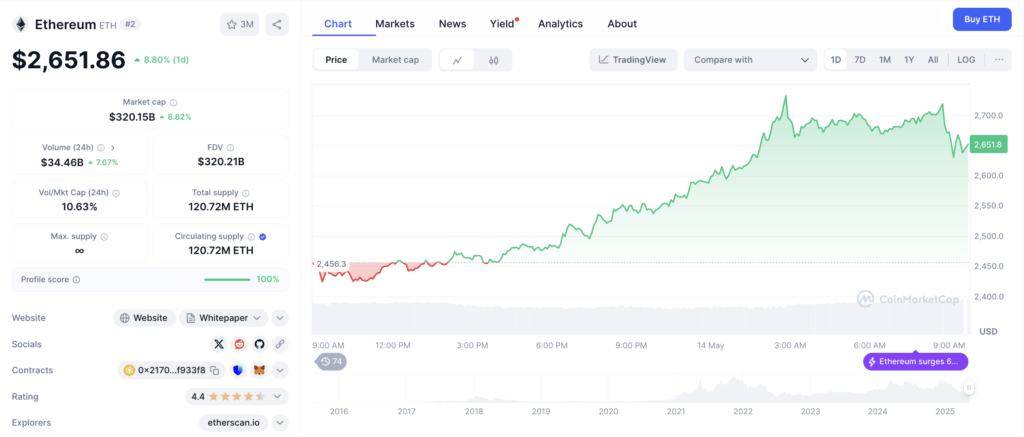Image resolution: width=1024 pixels, height=437 pixels.
Task: Click the 2,456.3 open price label
Action: 331,263
